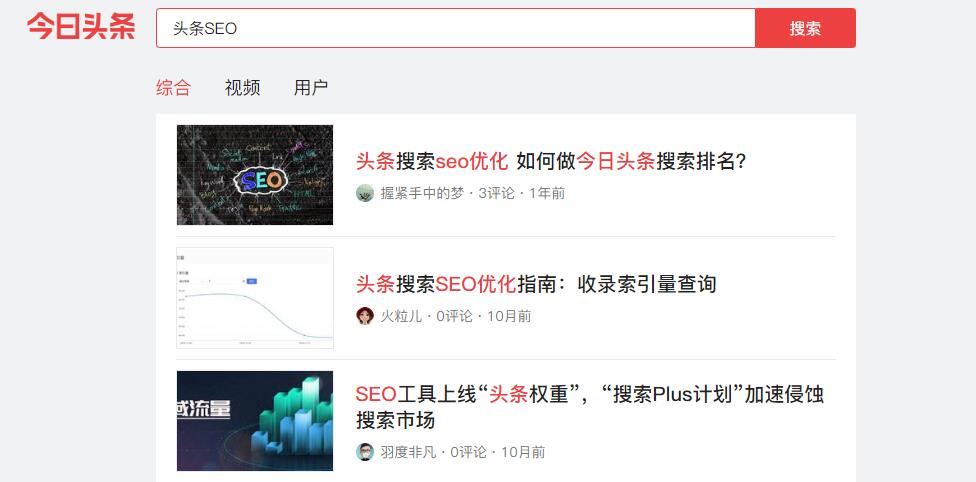Click avatar icon of 握紧手中的梦
This screenshot has height=482, width=976.
(365, 193)
